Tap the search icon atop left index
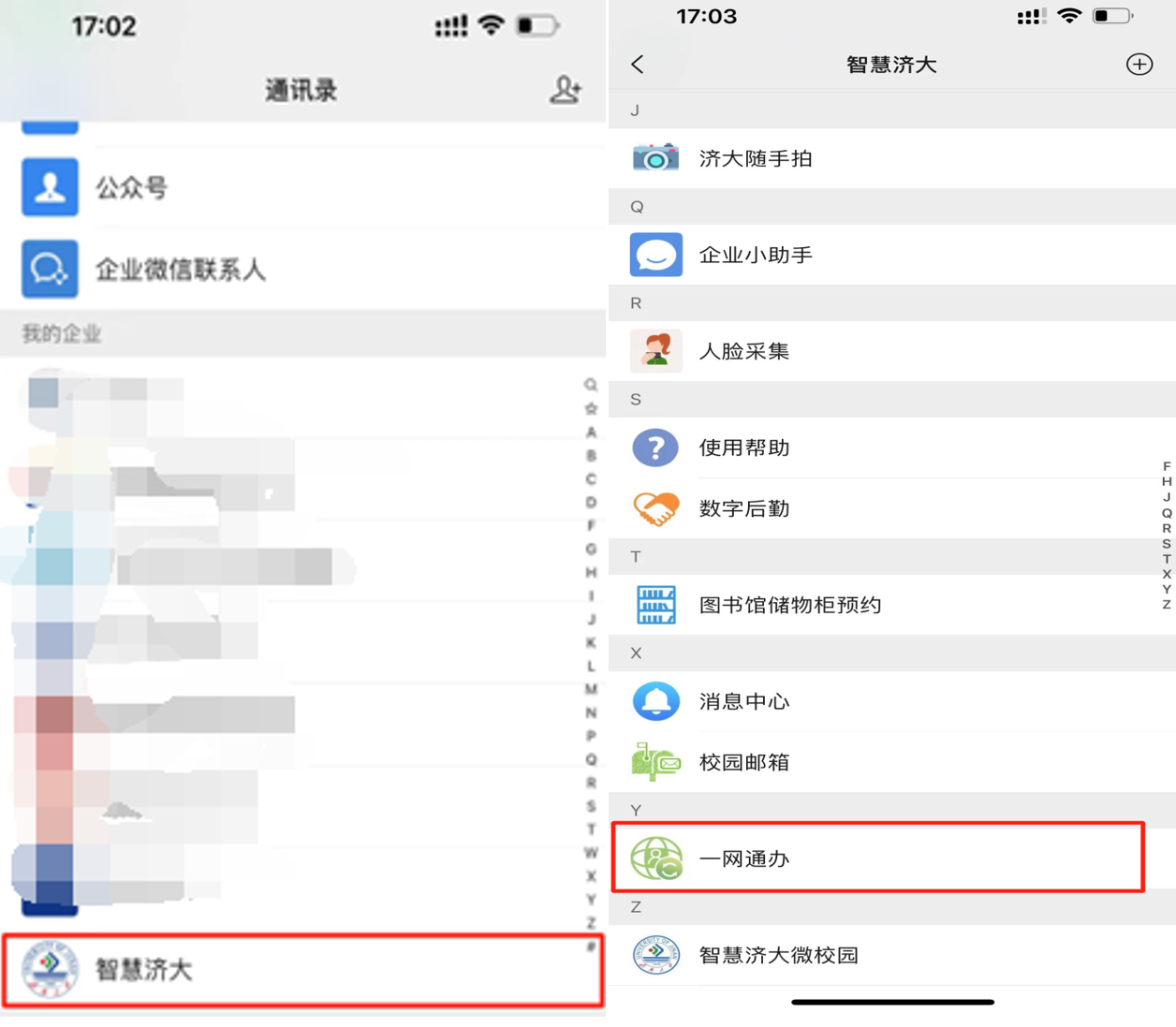 pyautogui.click(x=591, y=385)
